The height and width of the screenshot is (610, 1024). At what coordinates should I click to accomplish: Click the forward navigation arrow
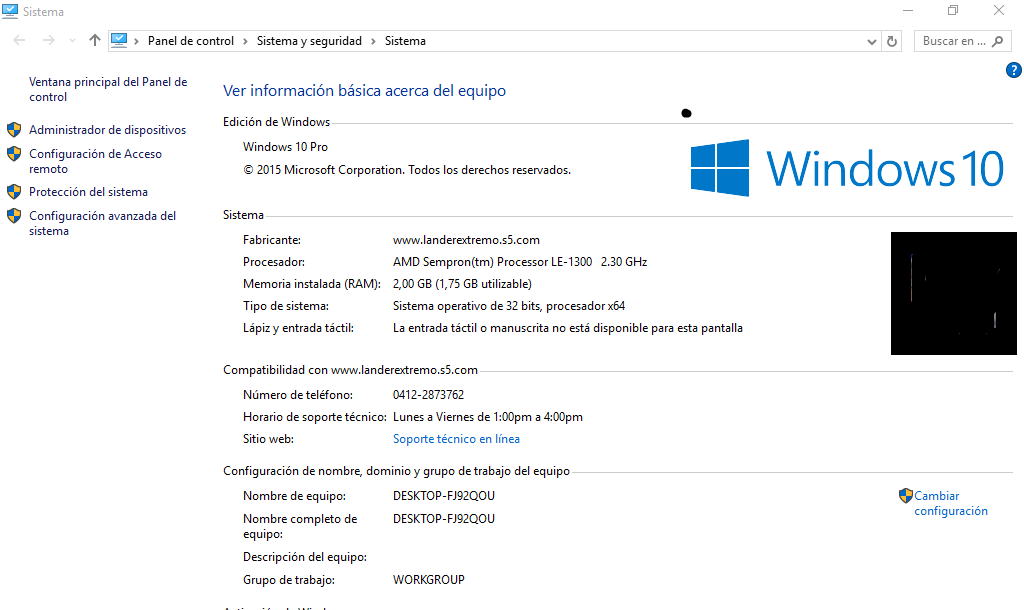click(48, 41)
